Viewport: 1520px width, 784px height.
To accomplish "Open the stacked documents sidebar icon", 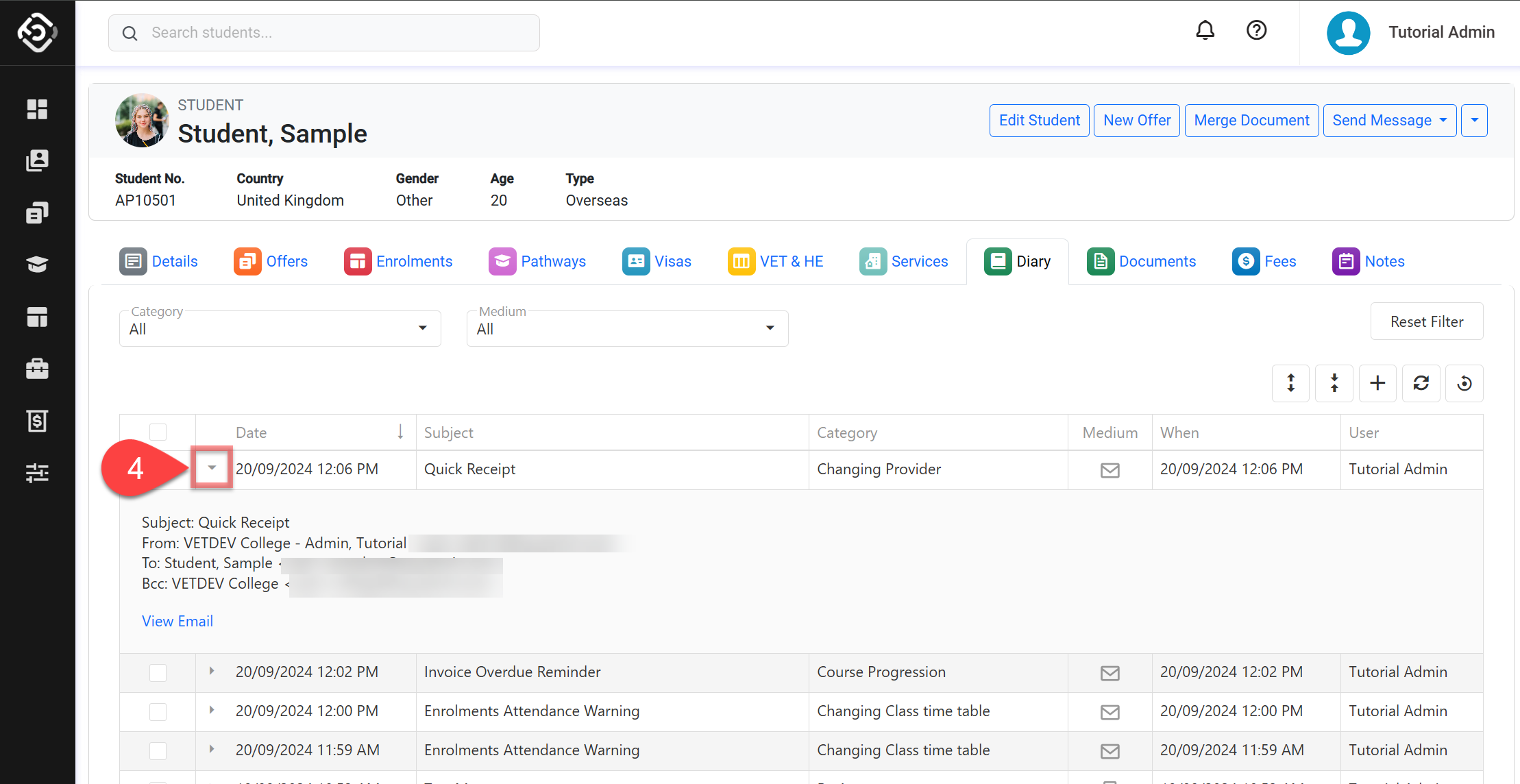I will 37,213.
